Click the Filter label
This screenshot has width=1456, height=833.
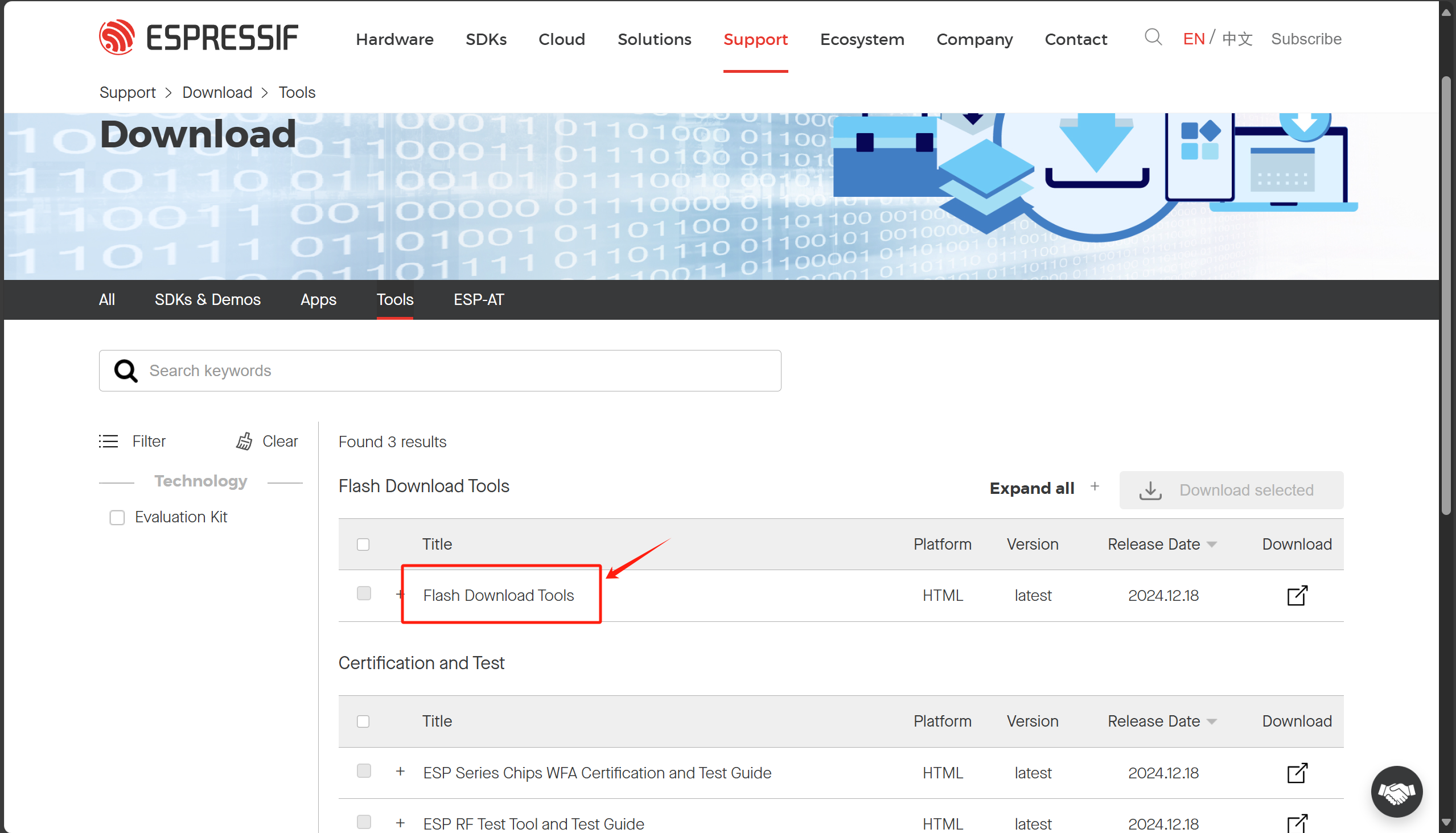(x=149, y=441)
